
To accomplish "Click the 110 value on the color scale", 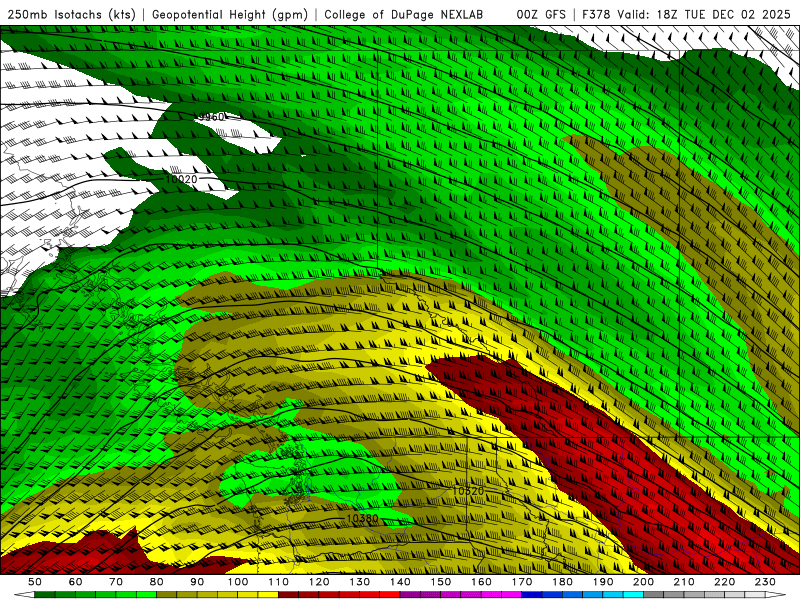I will 279,582.
